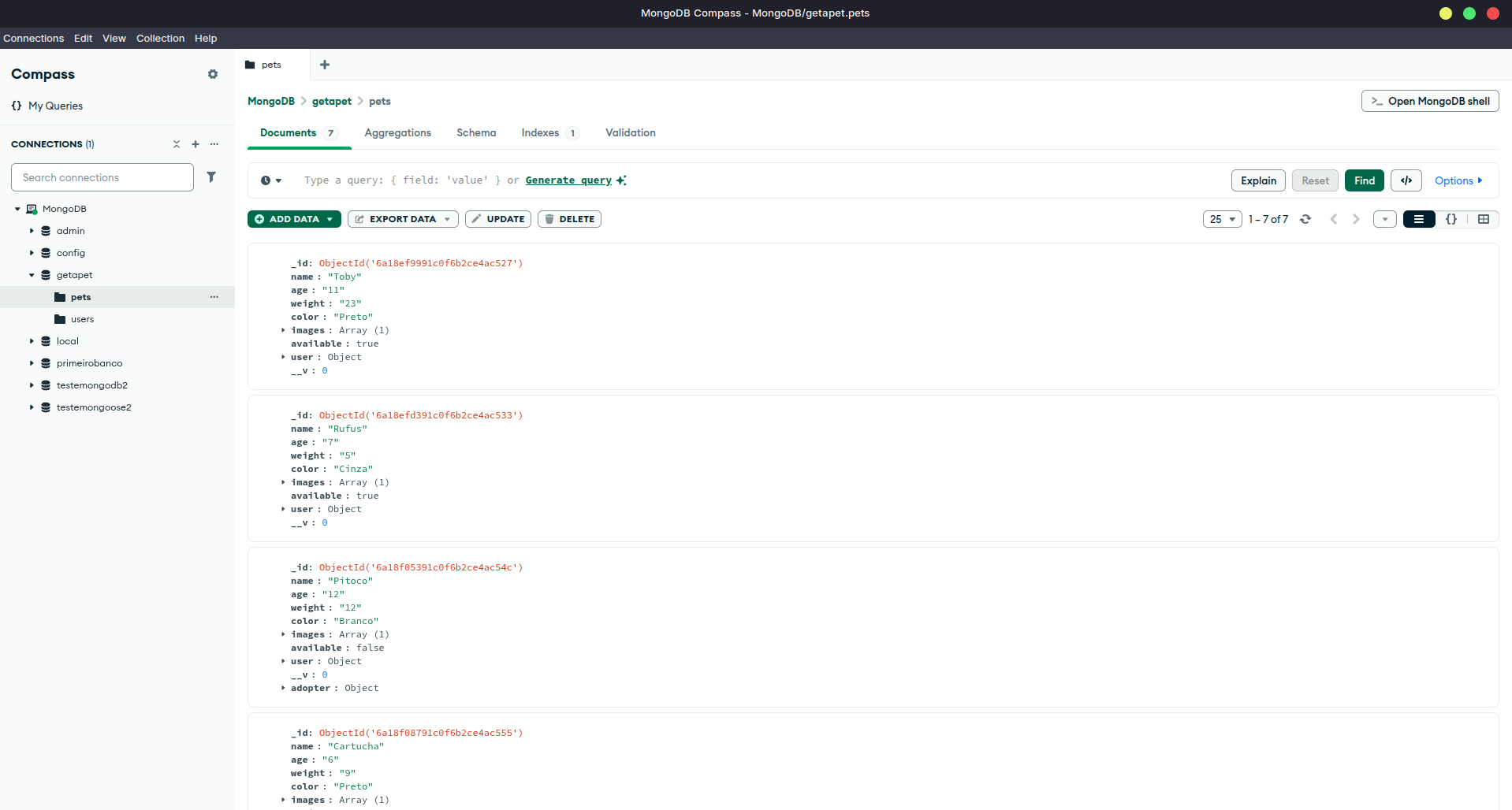This screenshot has width=1512, height=810.
Task: Open new tab with plus icon
Action: [x=325, y=65]
